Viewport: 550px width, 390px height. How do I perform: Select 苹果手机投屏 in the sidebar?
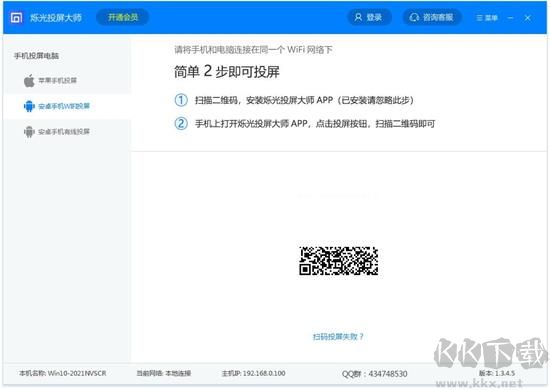(67, 81)
